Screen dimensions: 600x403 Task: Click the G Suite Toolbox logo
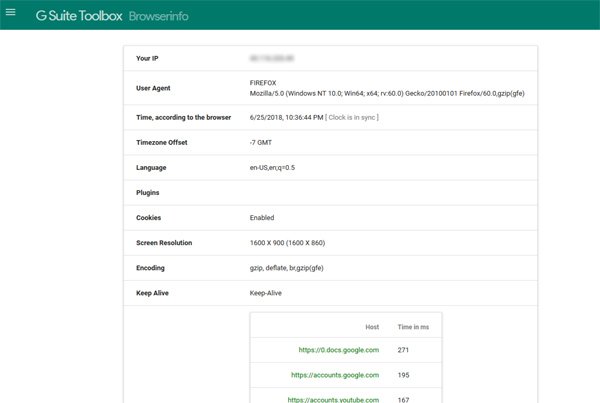(x=79, y=16)
